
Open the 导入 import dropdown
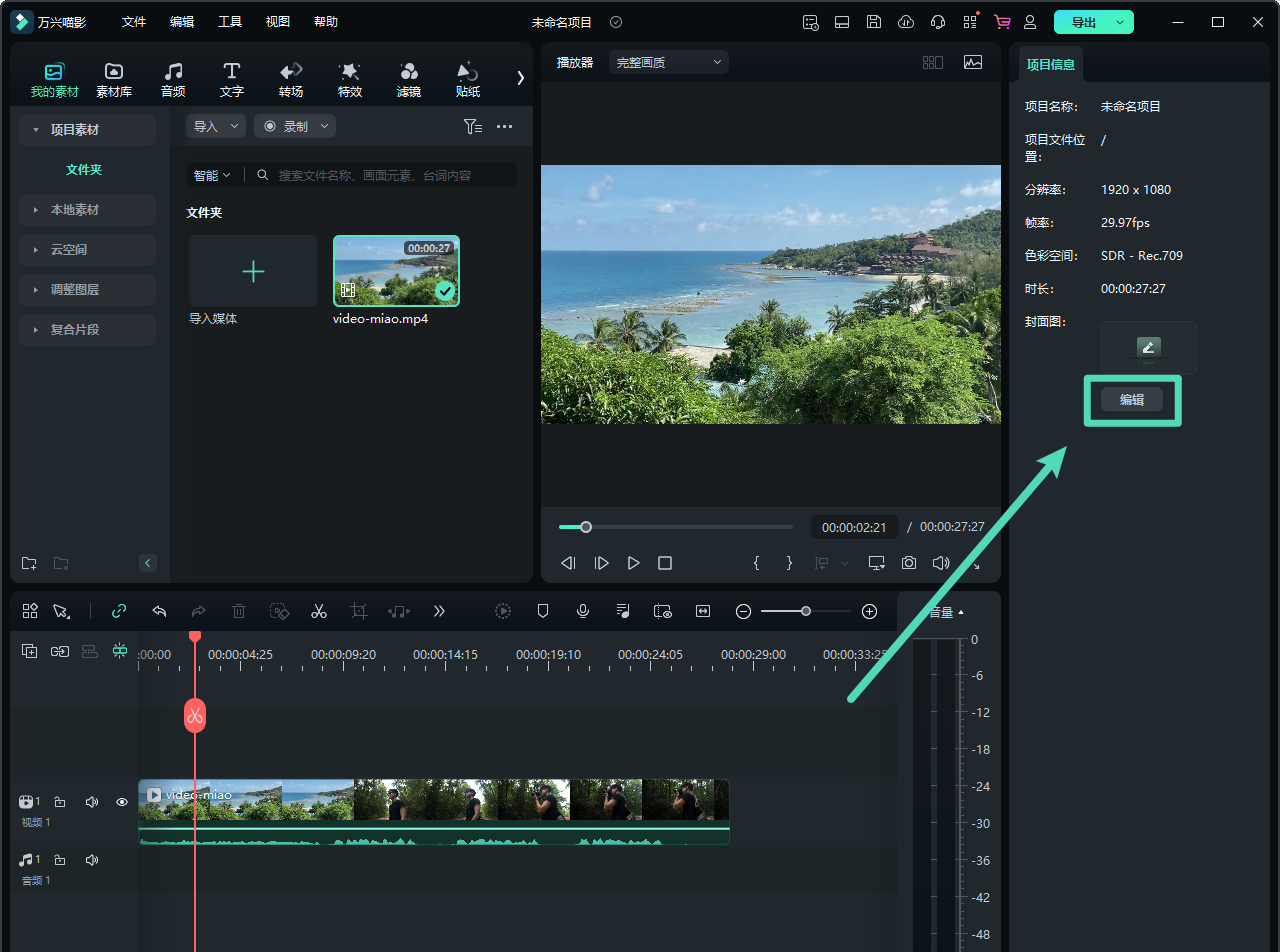tap(215, 126)
